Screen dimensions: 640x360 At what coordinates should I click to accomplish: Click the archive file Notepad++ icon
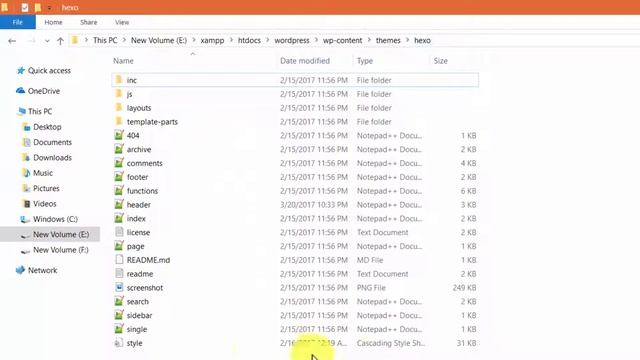point(119,149)
